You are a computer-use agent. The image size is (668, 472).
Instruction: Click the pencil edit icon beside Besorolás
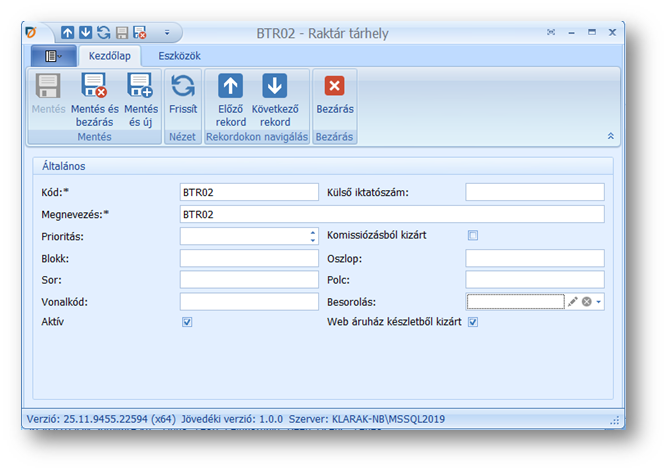pos(573,301)
